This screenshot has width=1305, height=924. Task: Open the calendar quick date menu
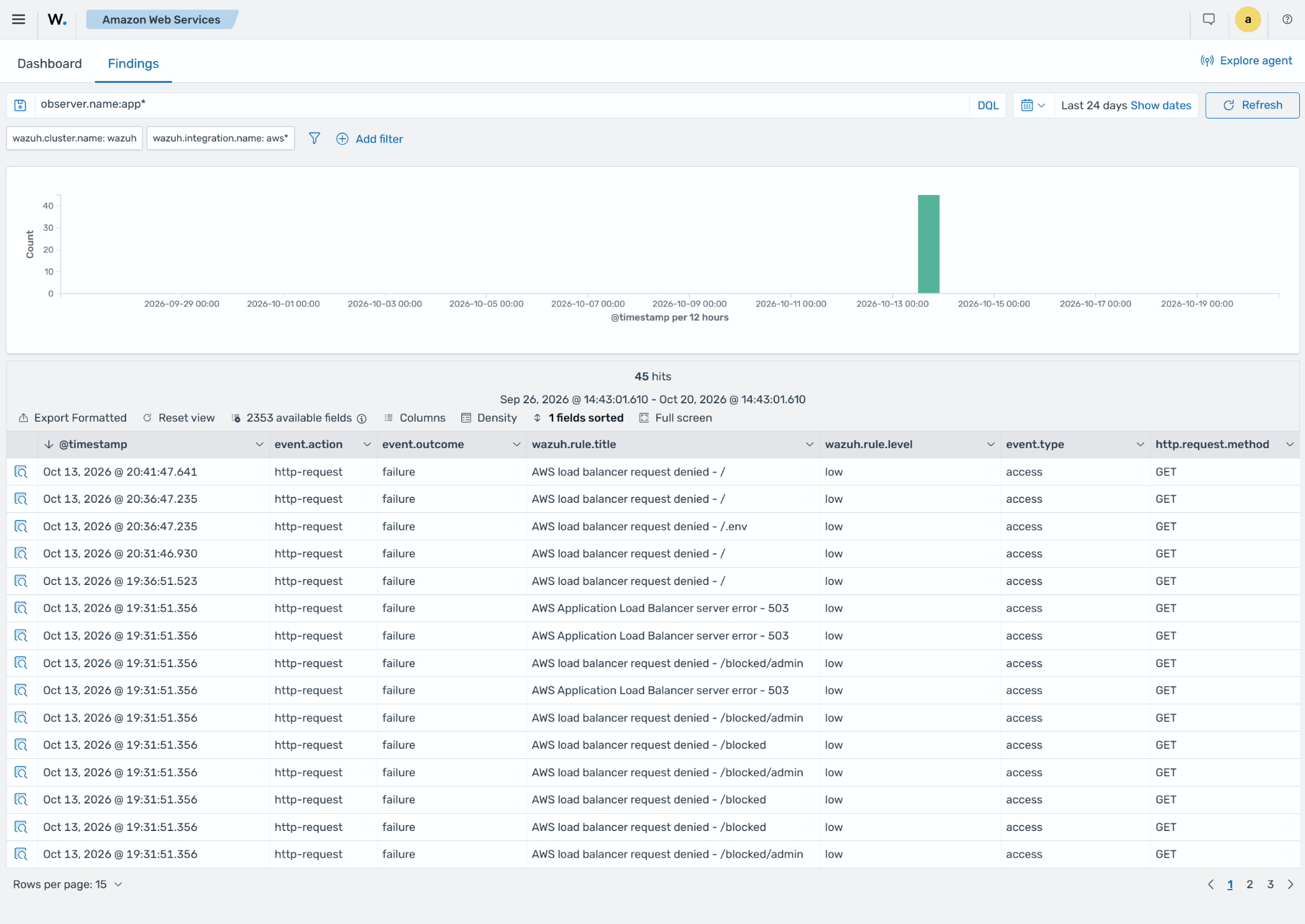click(x=1032, y=105)
